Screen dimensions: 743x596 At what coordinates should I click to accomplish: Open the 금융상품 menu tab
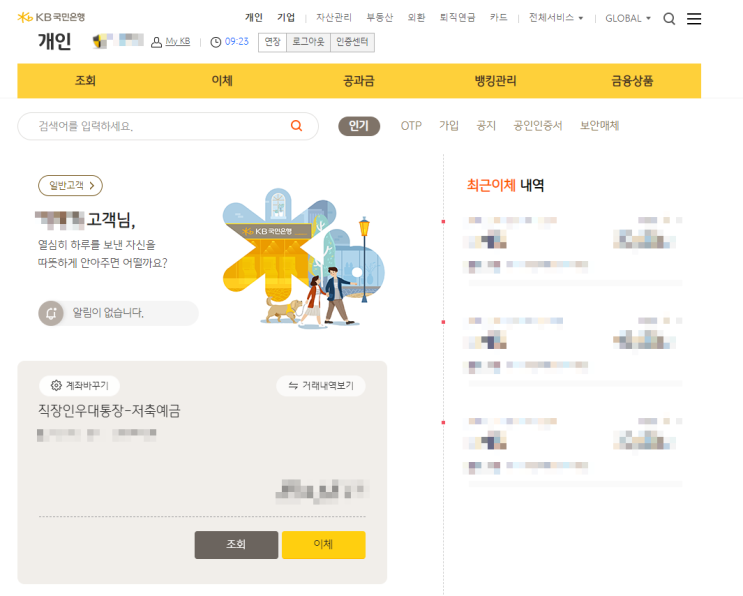pos(632,81)
